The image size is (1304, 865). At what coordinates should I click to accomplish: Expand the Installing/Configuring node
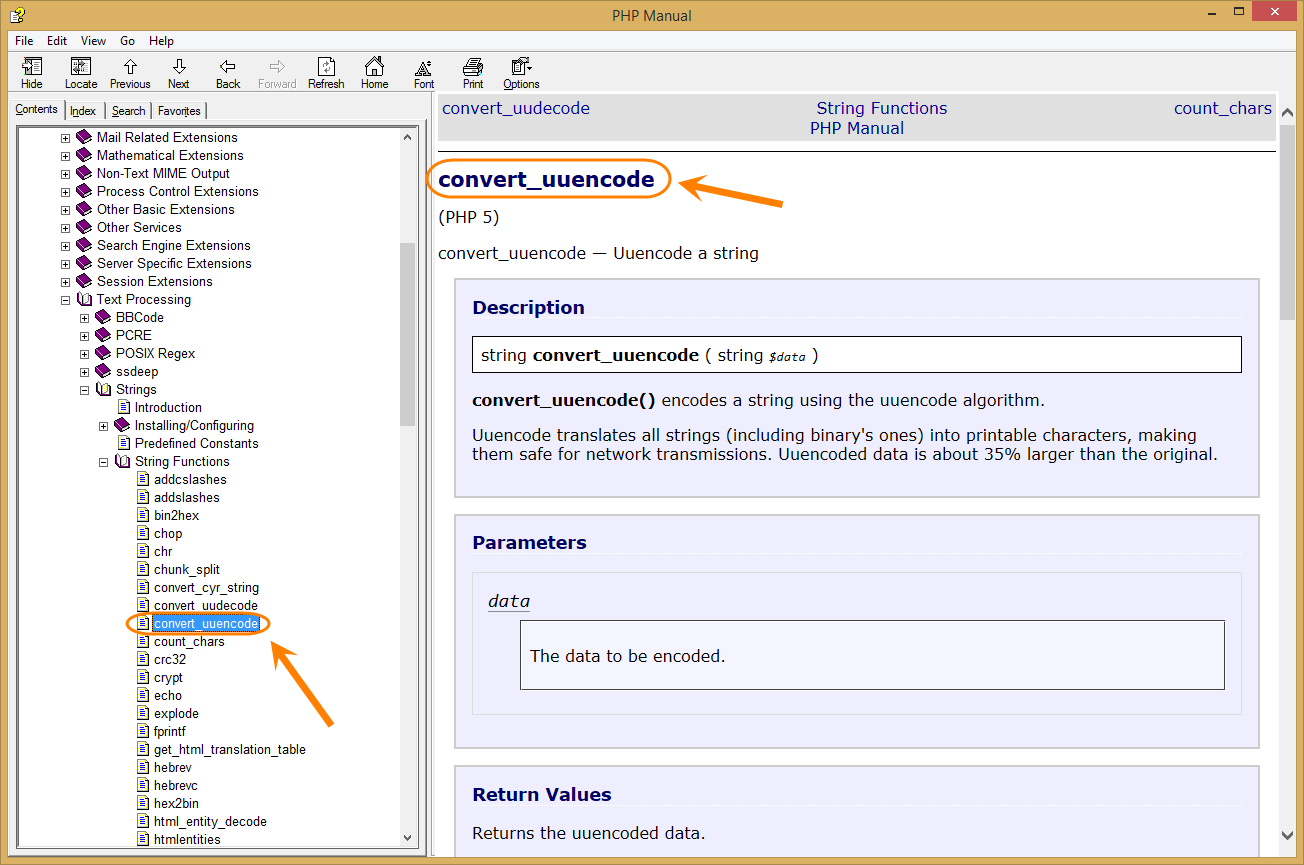point(104,426)
